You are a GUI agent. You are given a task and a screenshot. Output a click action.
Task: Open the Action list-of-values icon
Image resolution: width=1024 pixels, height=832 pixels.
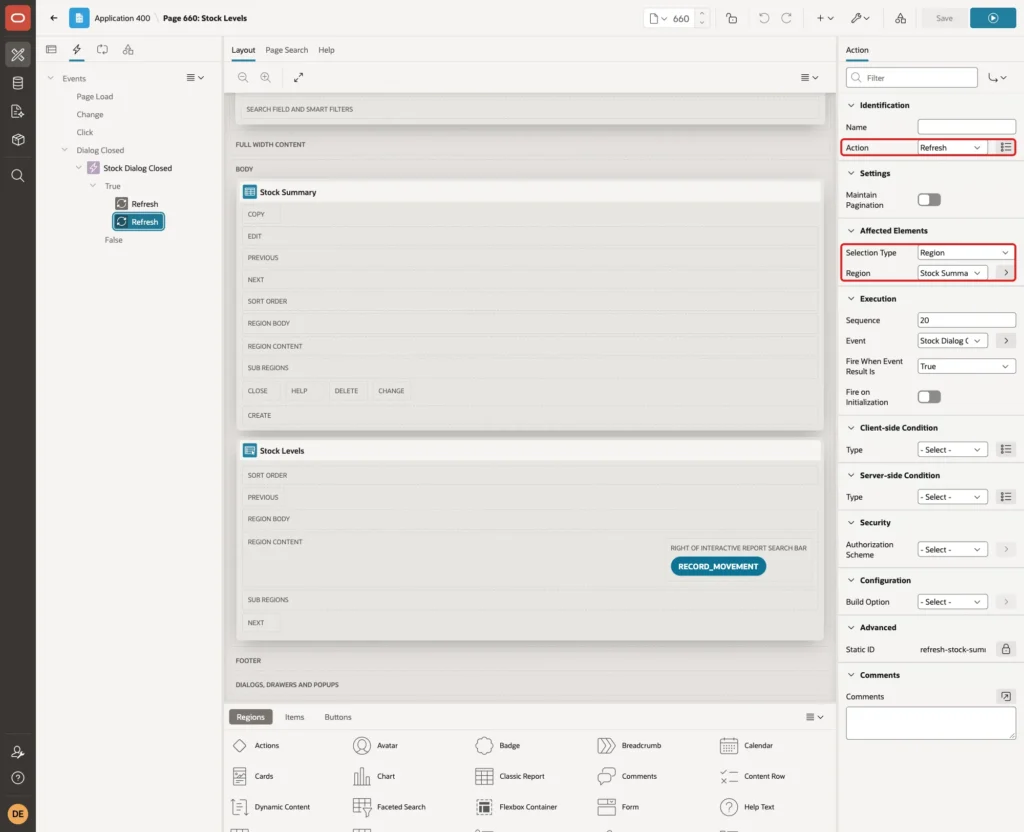tap(1006, 148)
